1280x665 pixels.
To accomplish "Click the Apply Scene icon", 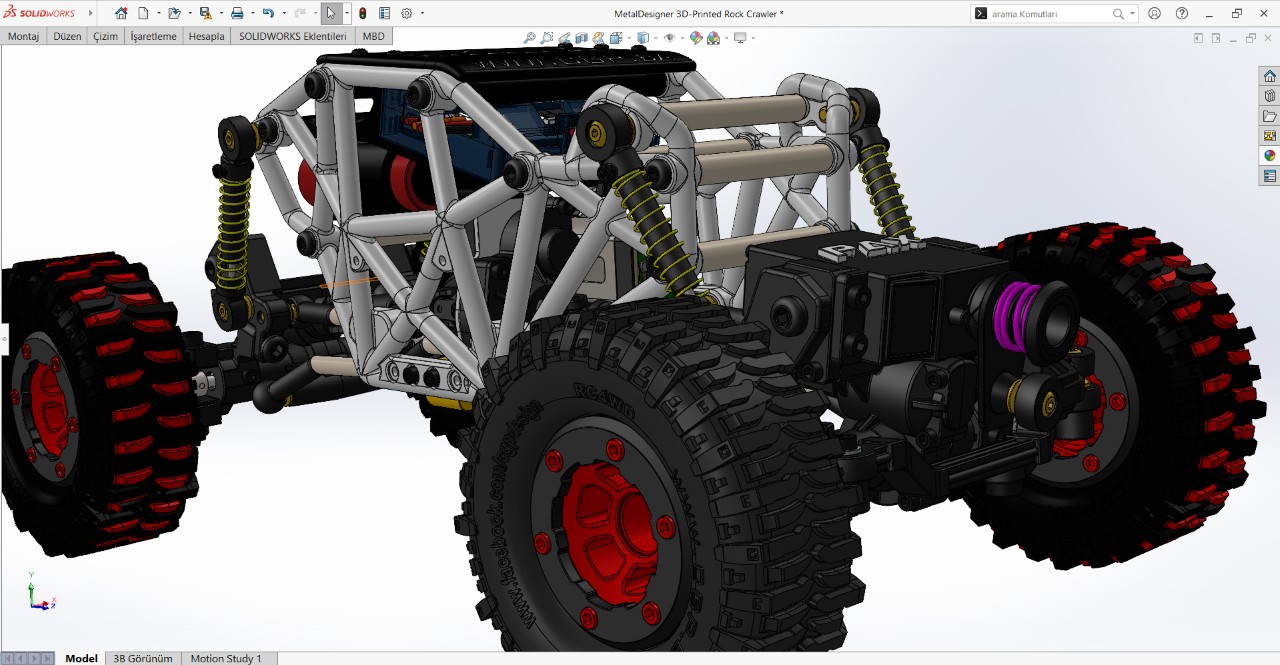I will coord(713,38).
